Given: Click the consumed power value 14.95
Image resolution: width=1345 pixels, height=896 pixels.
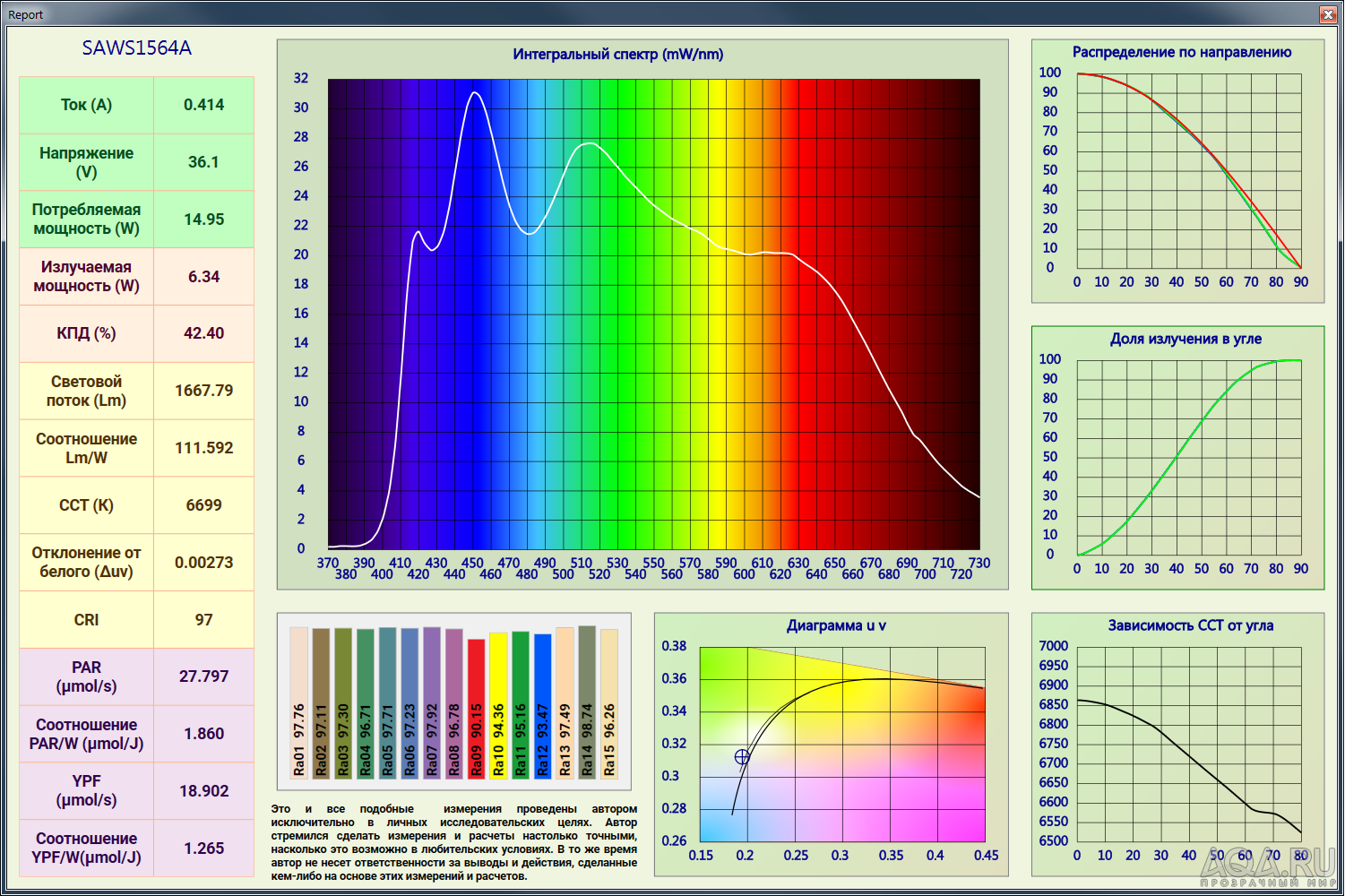Looking at the screenshot, I should pyautogui.click(x=204, y=220).
